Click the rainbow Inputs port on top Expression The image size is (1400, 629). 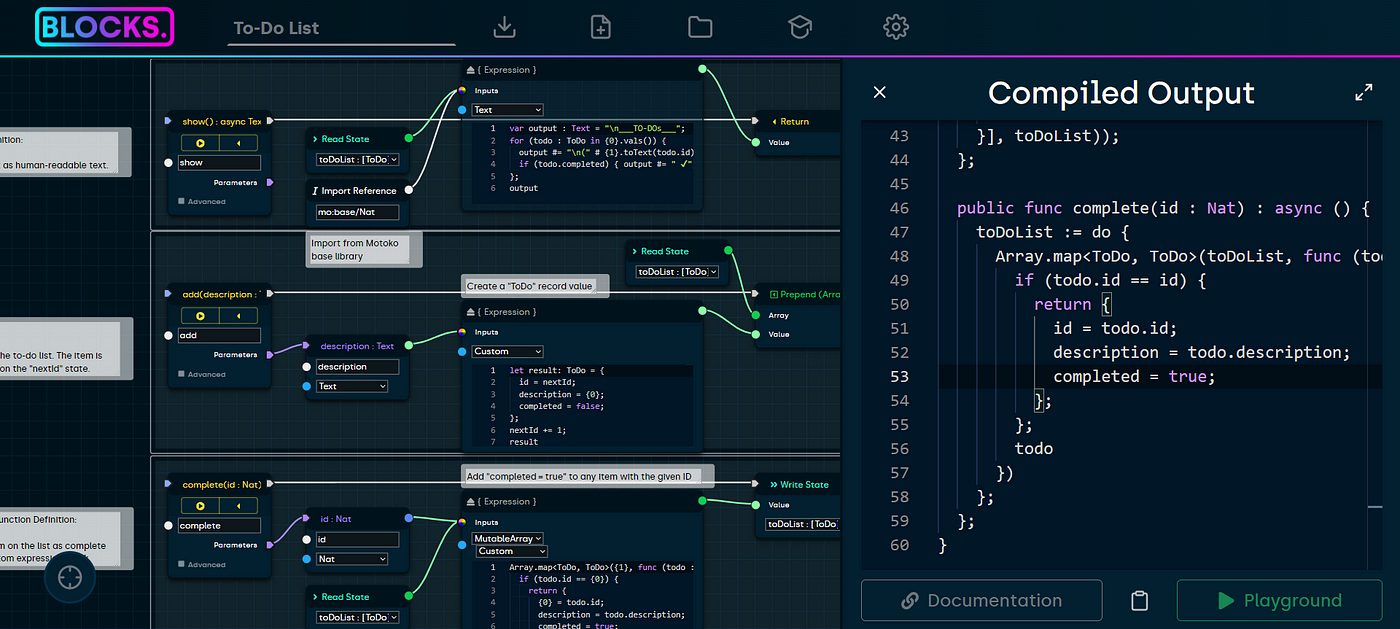462,90
